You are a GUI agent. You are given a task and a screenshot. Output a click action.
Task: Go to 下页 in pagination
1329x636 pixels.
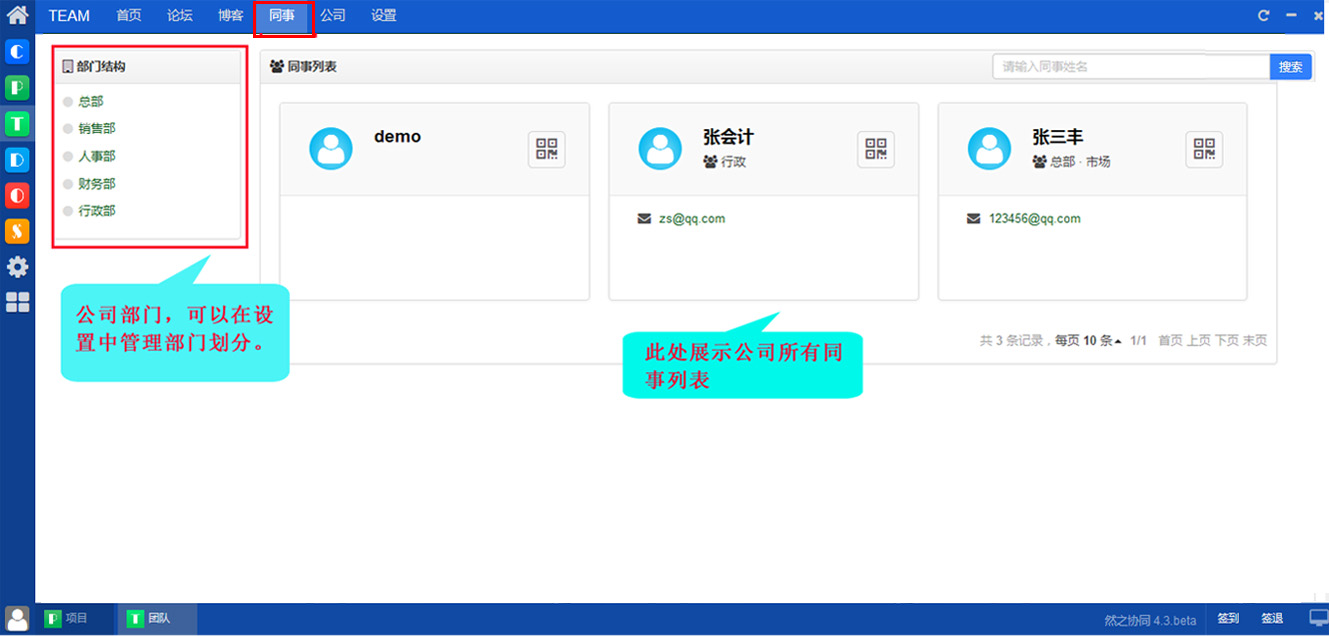(1226, 341)
